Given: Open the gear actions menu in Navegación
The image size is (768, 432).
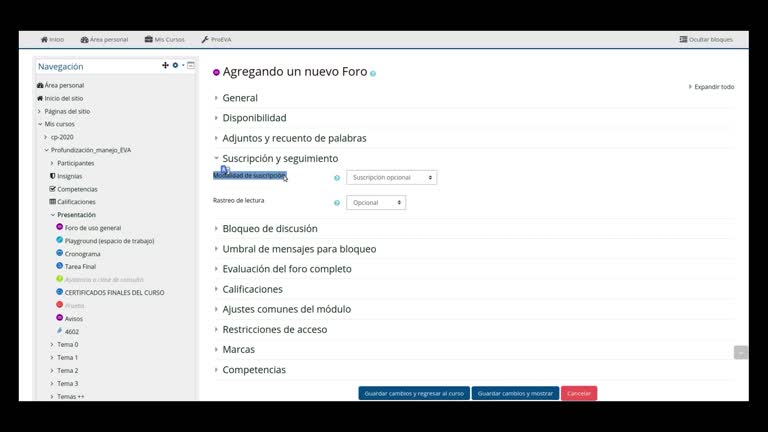Looking at the screenshot, I should point(177,65).
